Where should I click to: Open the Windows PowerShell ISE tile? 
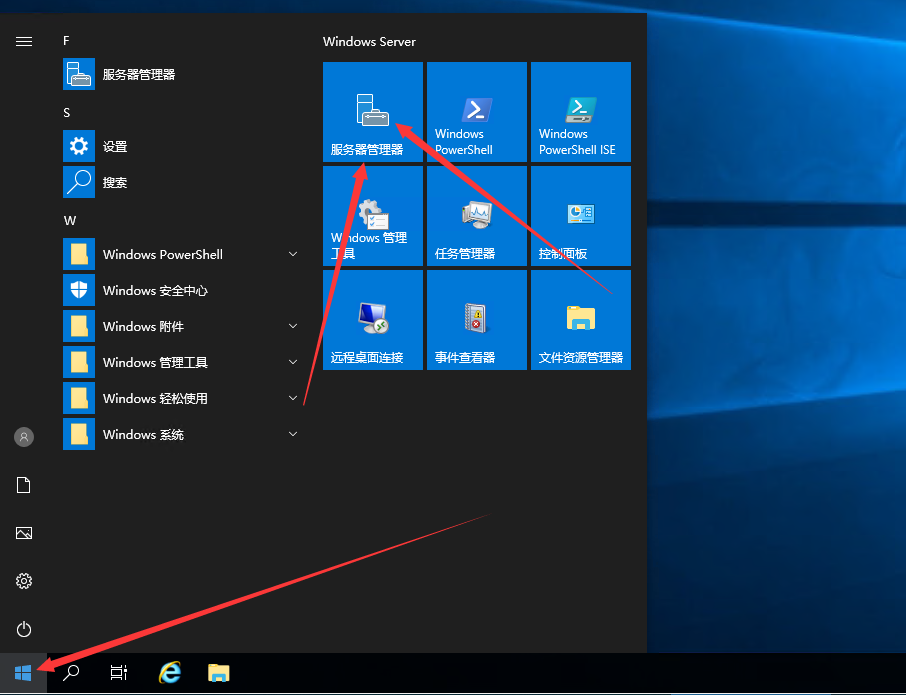(580, 111)
